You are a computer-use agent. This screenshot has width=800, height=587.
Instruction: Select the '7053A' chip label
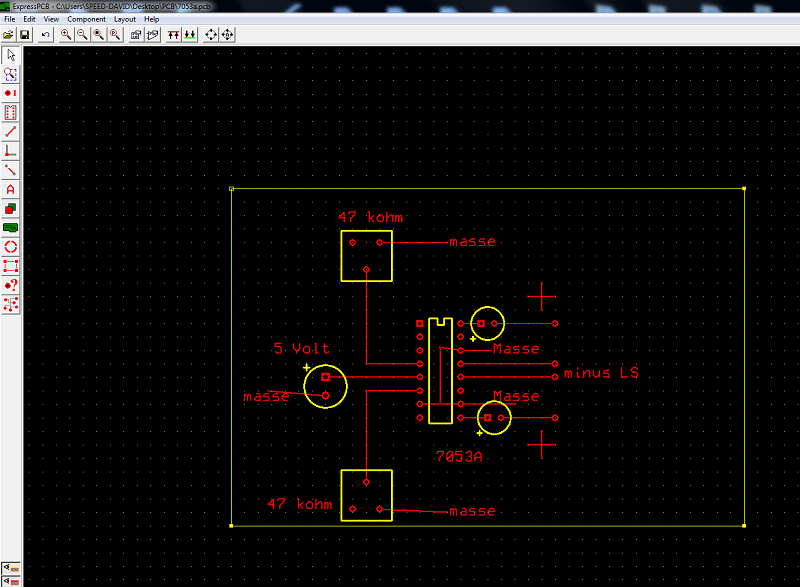pyautogui.click(x=459, y=456)
